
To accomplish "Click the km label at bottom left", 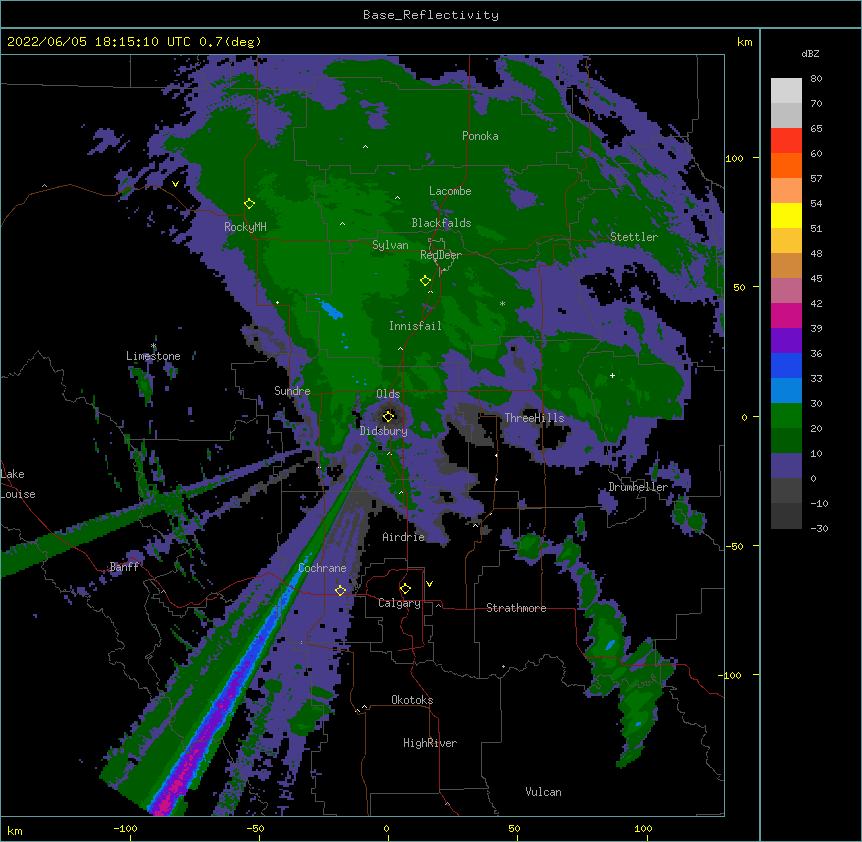I will (x=15, y=831).
